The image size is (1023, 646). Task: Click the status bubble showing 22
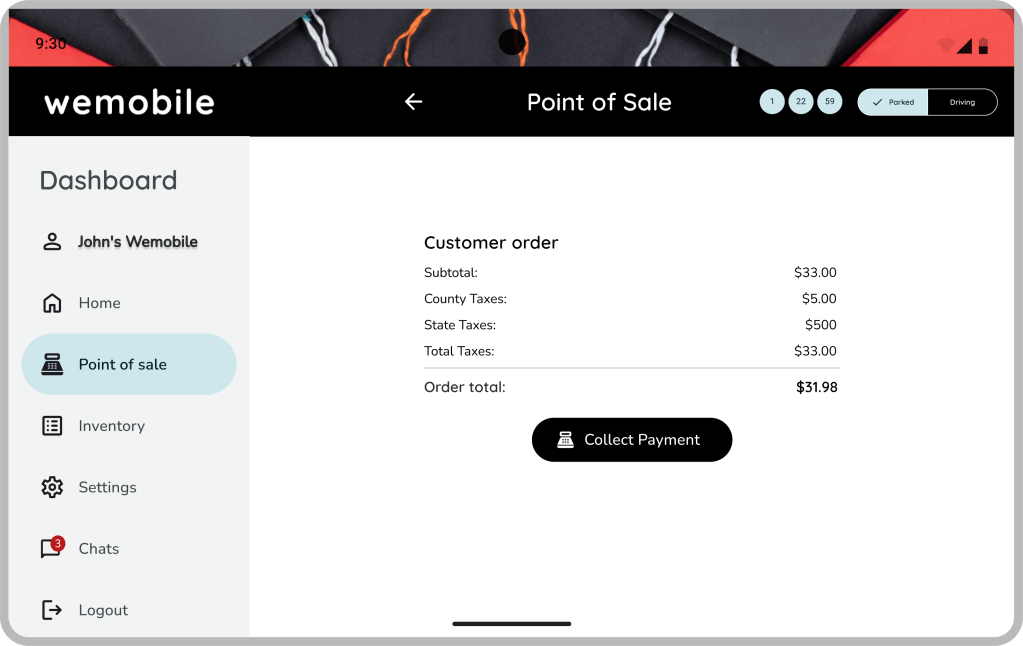pos(801,102)
